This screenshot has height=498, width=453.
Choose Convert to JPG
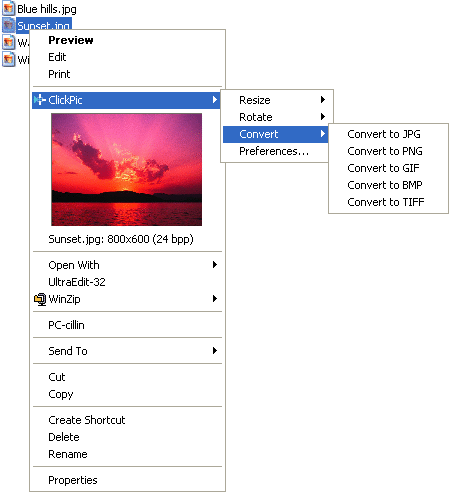click(x=388, y=134)
